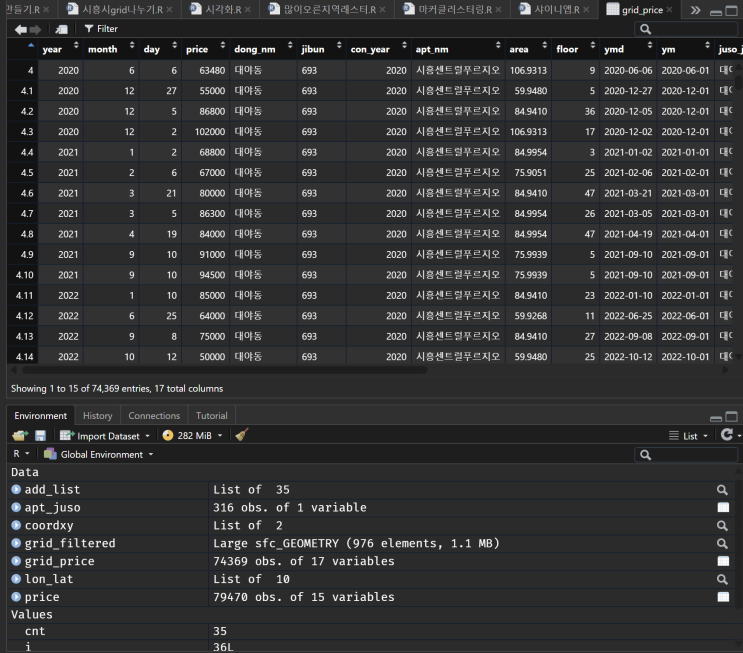Open Import Dataset dropdown
743x653 pixels.
tap(105, 435)
